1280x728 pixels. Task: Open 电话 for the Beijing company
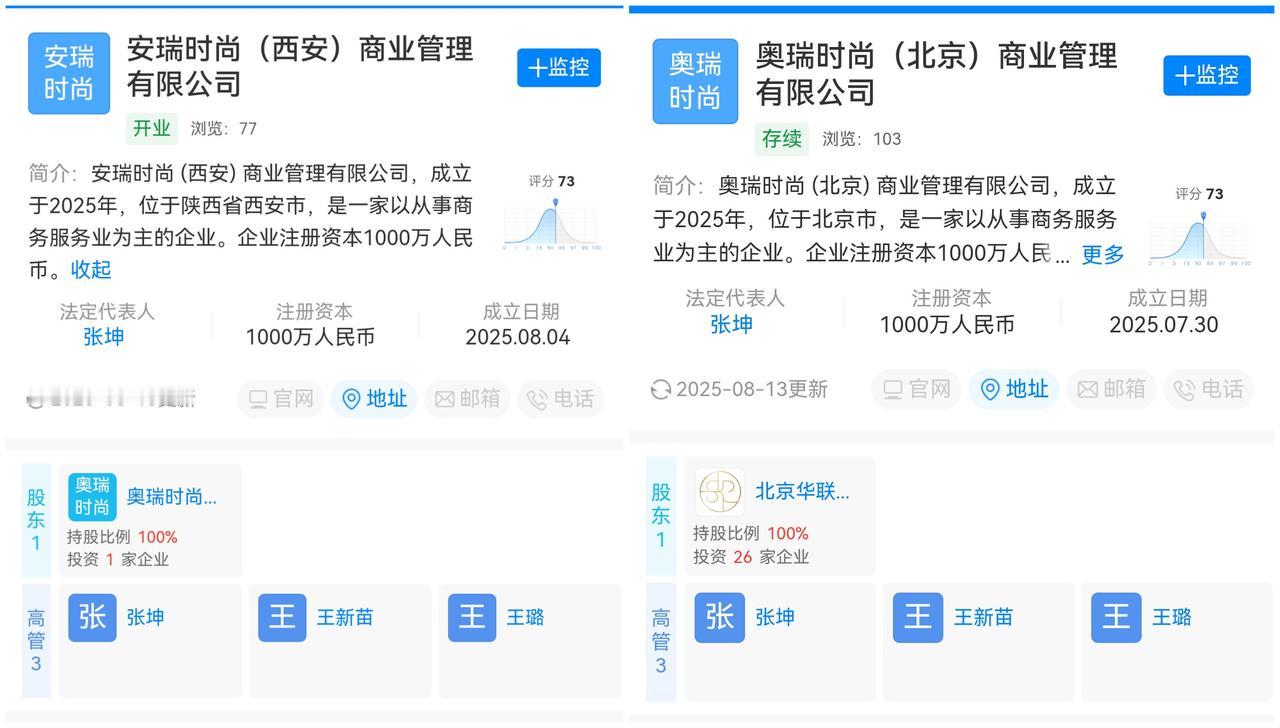(x=1209, y=389)
